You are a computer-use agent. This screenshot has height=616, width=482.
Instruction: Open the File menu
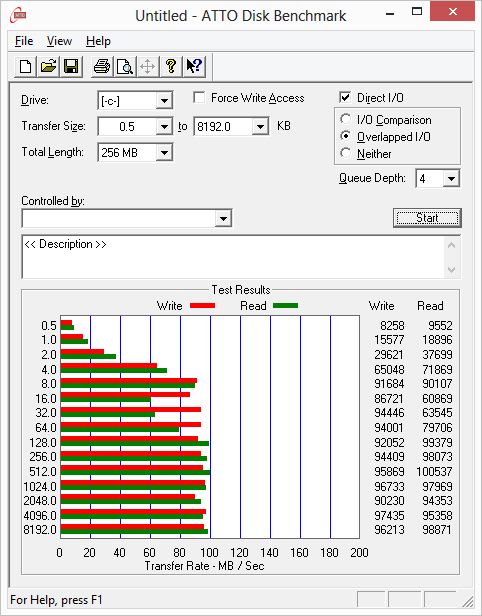coord(24,41)
